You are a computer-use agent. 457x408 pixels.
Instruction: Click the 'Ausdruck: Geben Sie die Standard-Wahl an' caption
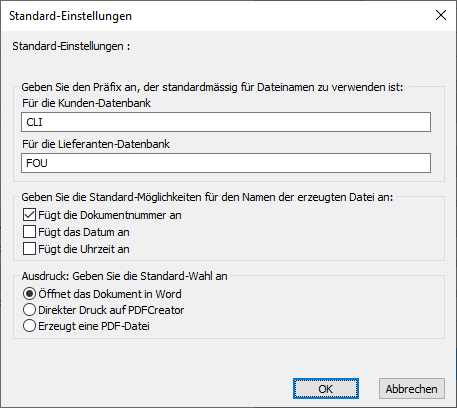(x=125, y=276)
